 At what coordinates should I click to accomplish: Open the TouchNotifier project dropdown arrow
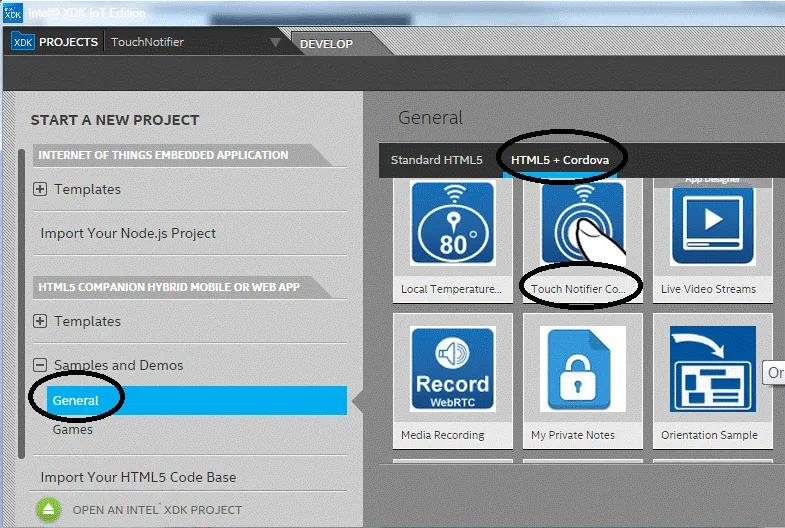276,43
